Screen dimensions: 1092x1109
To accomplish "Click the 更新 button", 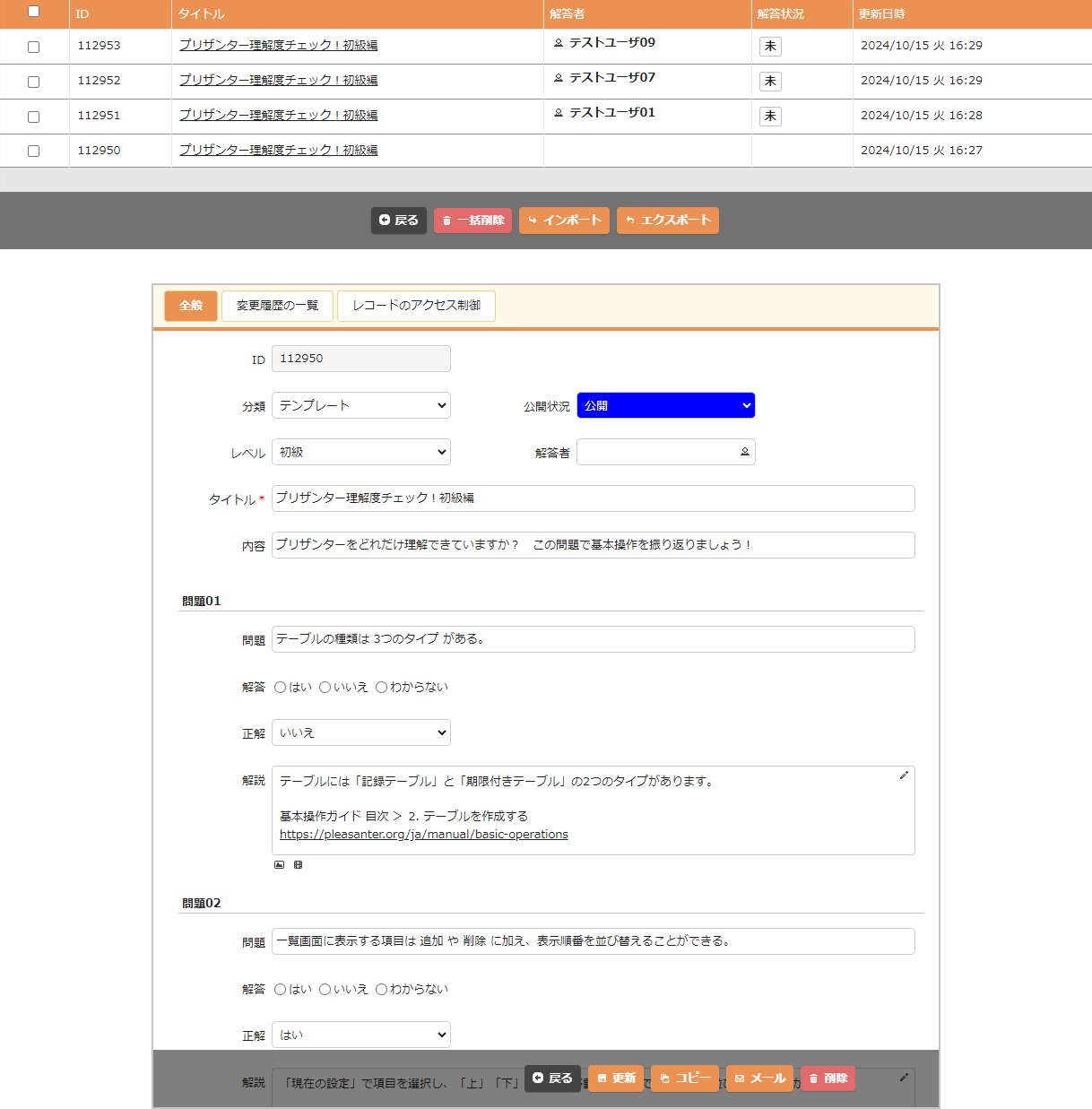I will click(616, 1079).
